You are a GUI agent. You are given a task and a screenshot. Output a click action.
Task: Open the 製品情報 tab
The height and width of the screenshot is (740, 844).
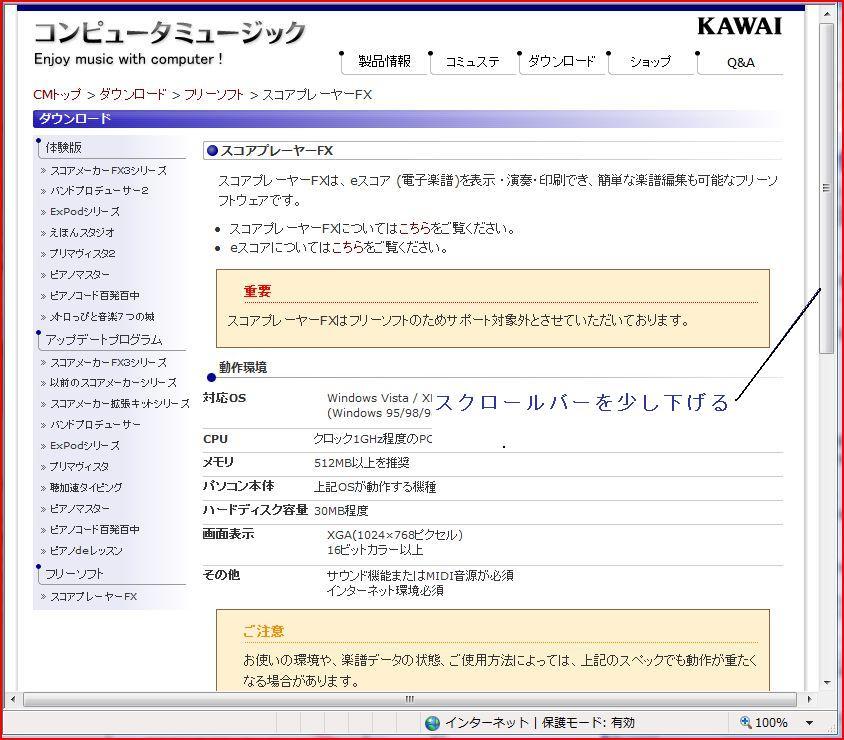[384, 62]
